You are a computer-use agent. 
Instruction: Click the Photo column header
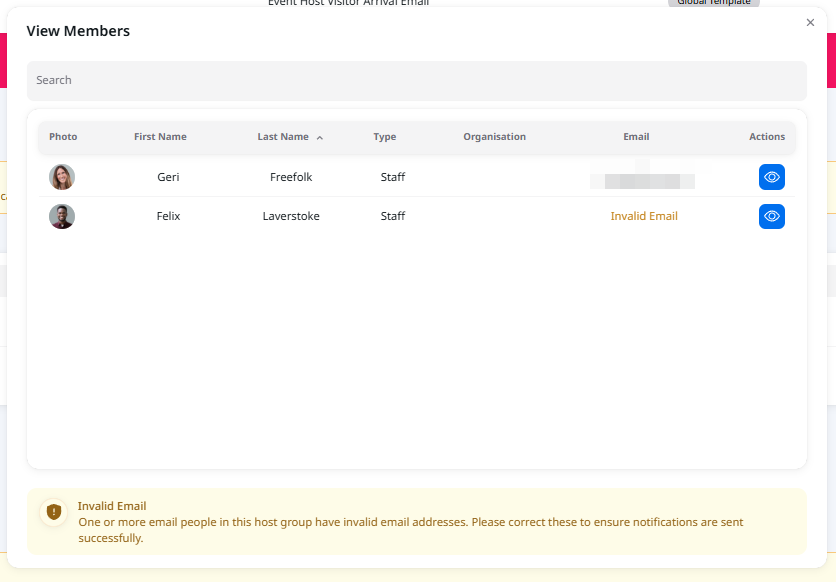tap(63, 137)
